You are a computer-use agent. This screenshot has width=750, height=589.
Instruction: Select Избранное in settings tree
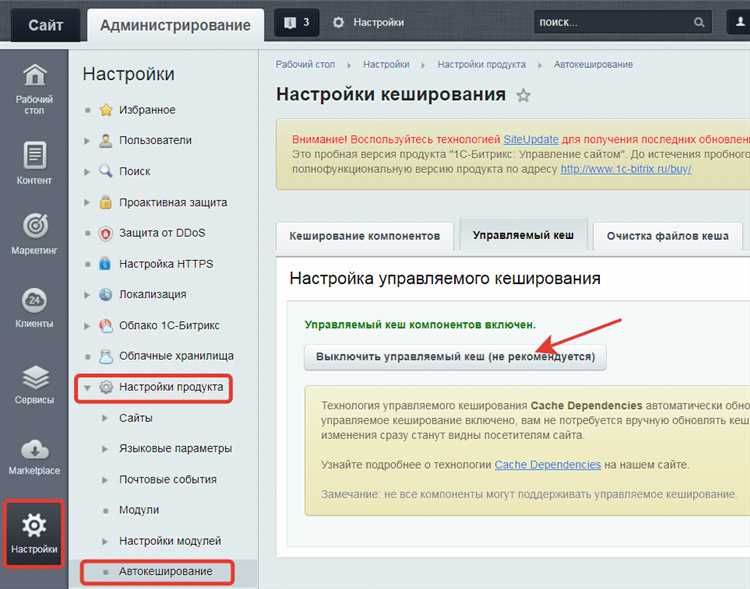147,110
